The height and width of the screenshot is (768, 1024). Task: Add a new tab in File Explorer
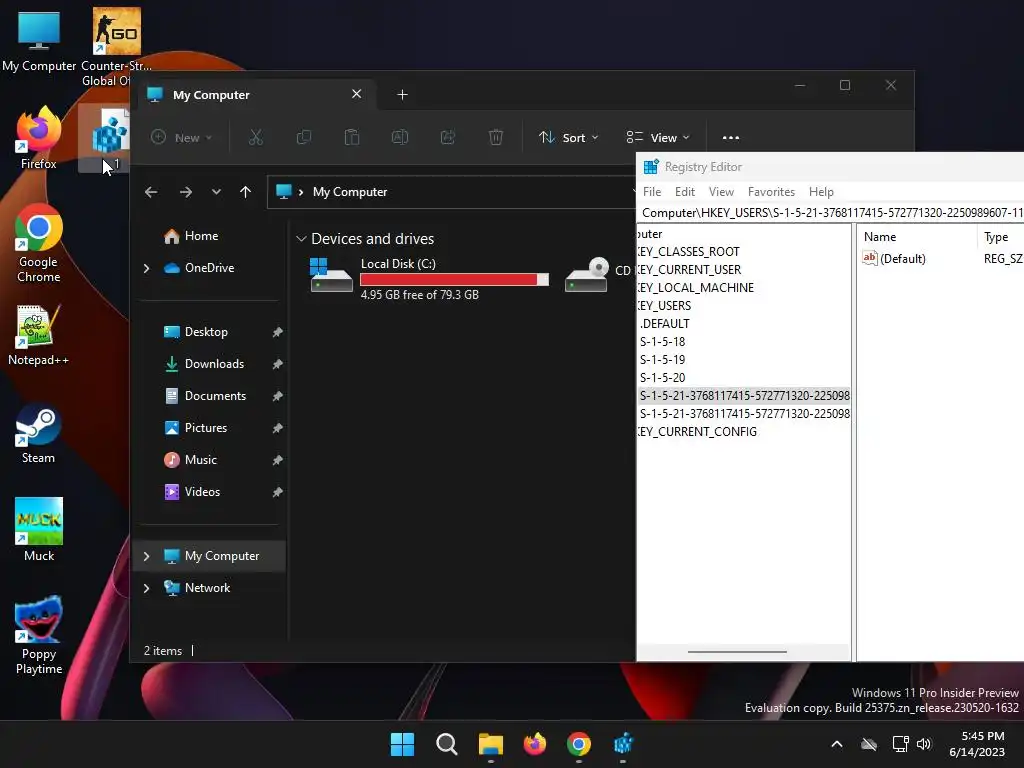tap(402, 95)
